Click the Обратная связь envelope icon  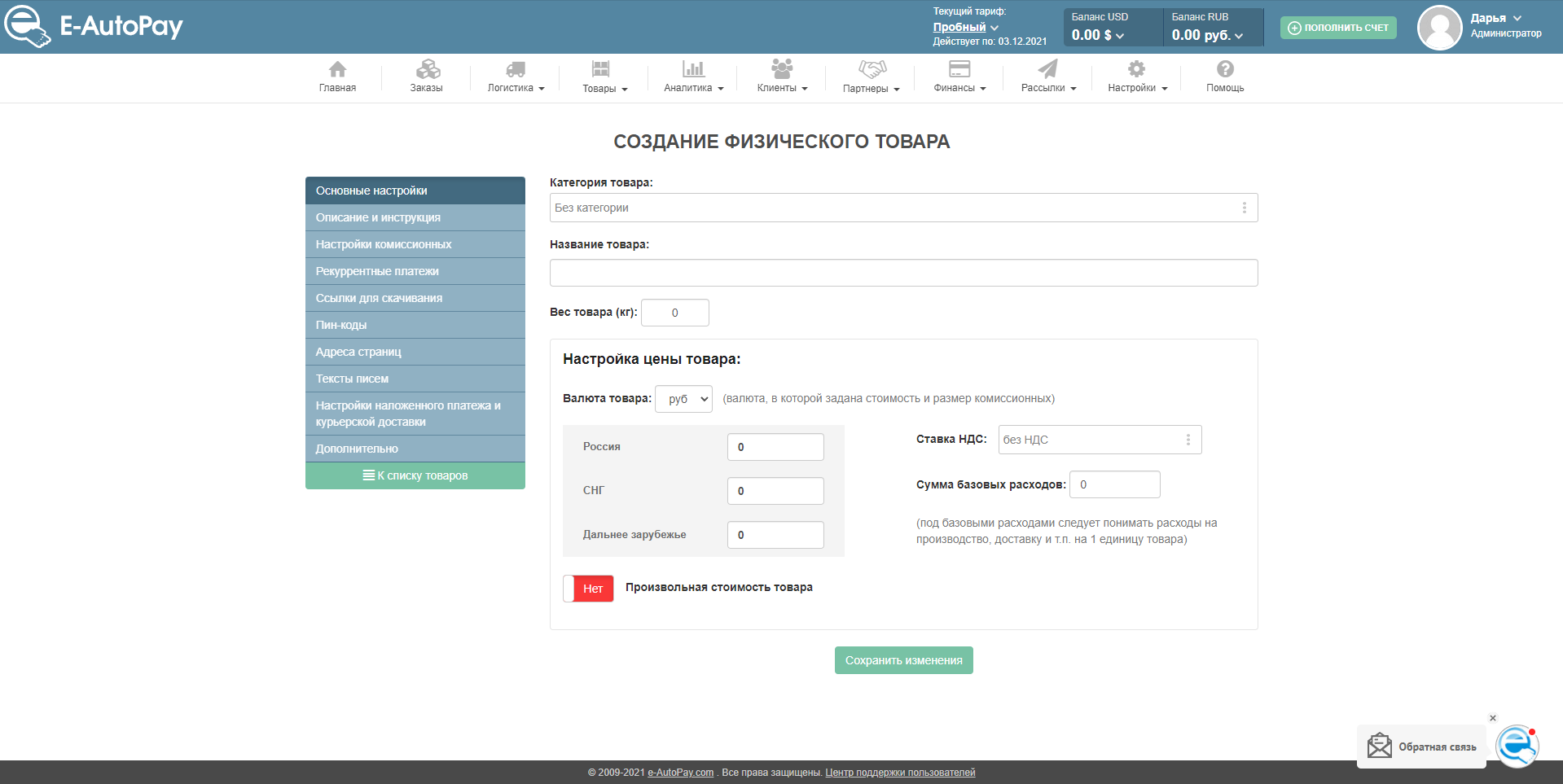[x=1380, y=746]
